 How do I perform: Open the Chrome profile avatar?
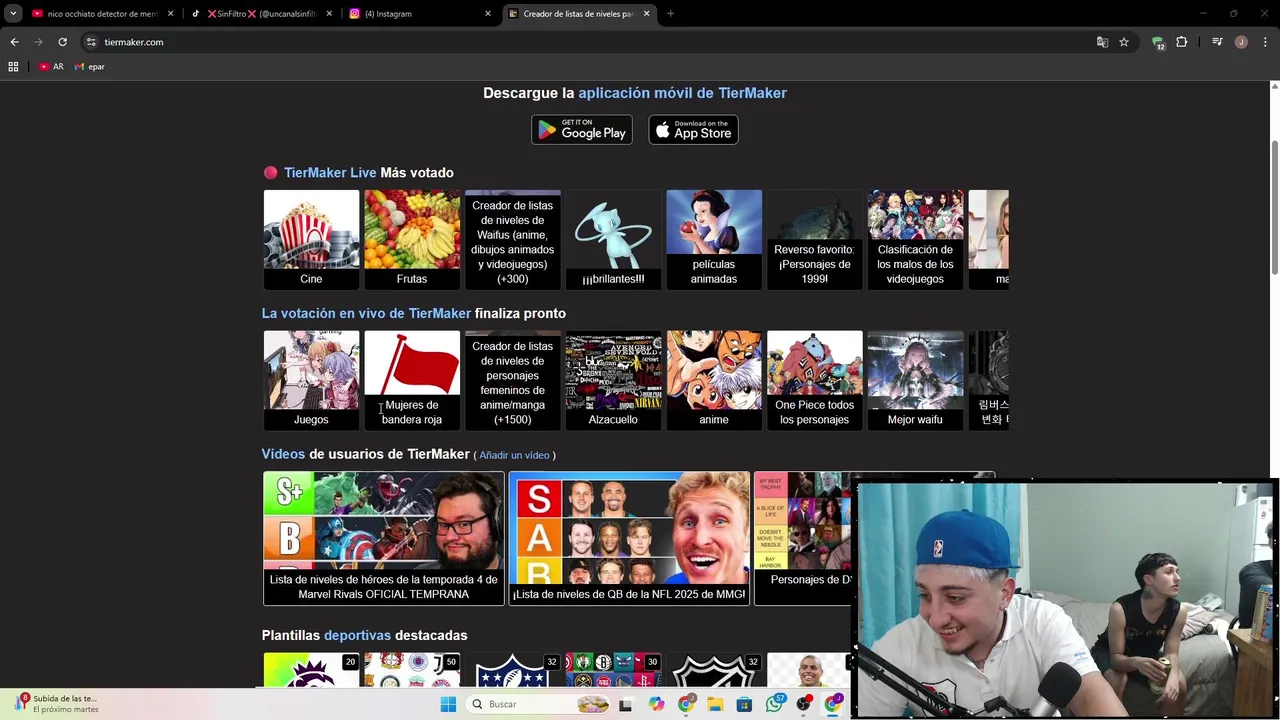click(x=1241, y=42)
